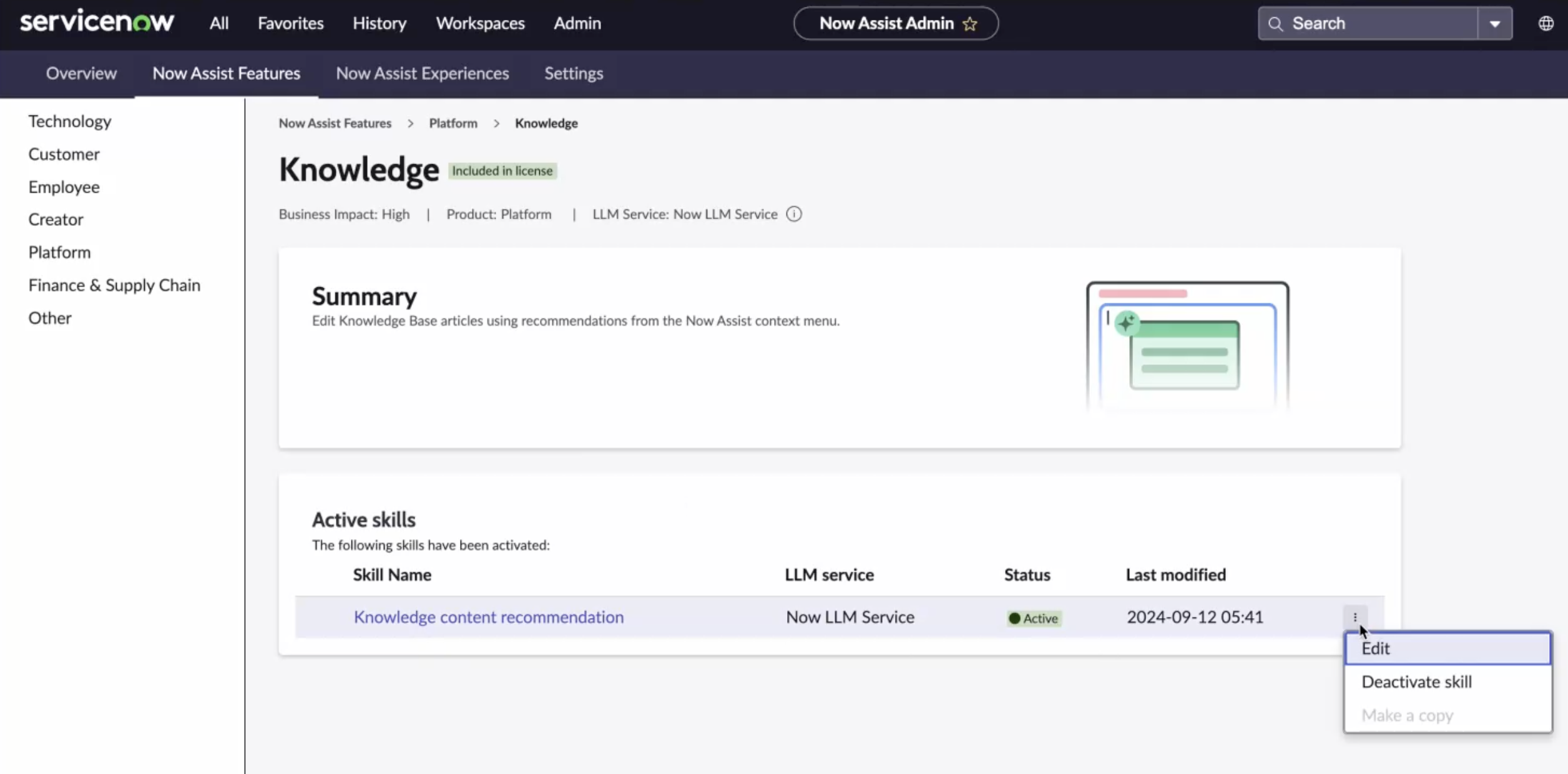Click the Active skills heading

(x=363, y=519)
